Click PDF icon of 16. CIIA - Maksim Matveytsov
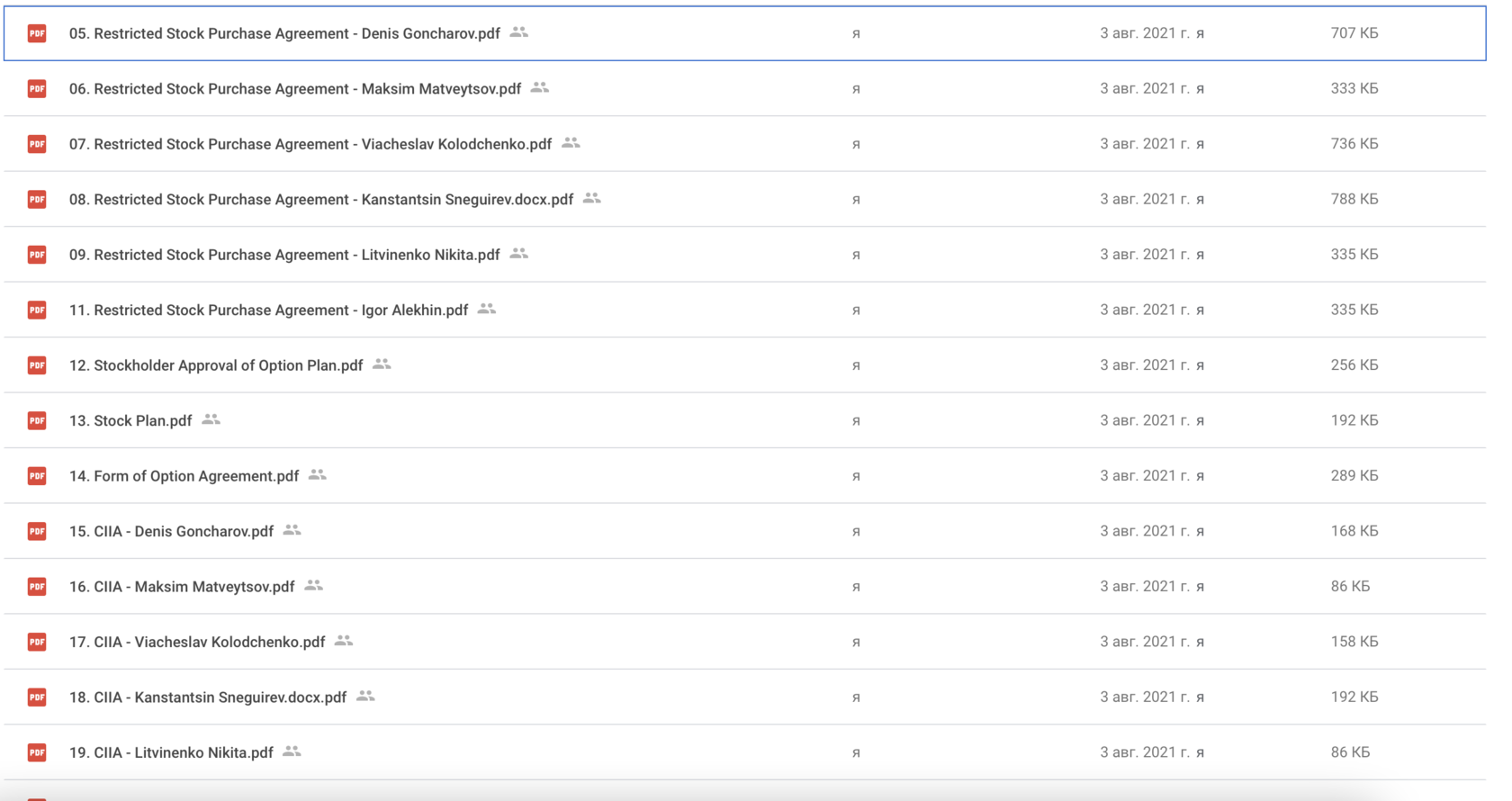The height and width of the screenshot is (801, 1512). (x=37, y=587)
